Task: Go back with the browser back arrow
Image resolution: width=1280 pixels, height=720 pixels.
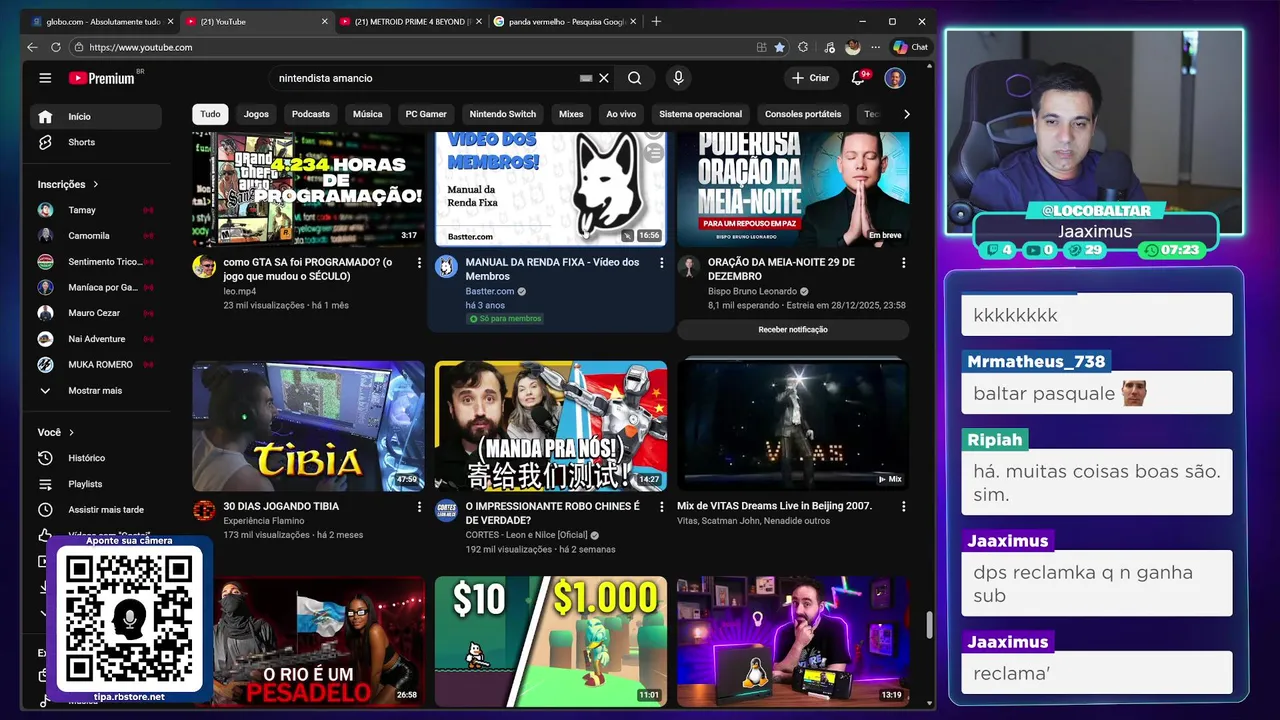Action: click(32, 47)
